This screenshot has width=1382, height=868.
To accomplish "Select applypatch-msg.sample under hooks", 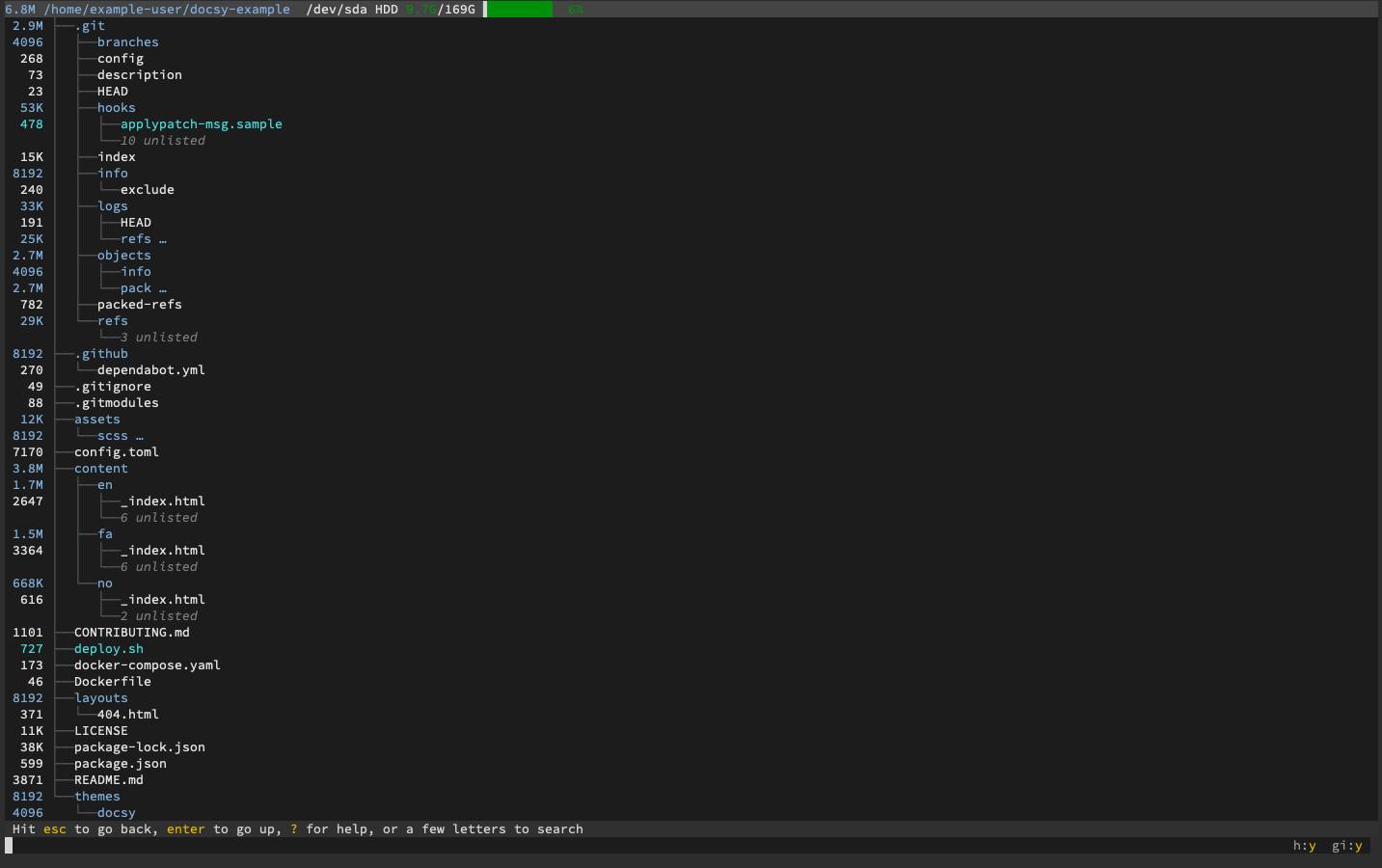I will coord(201,123).
